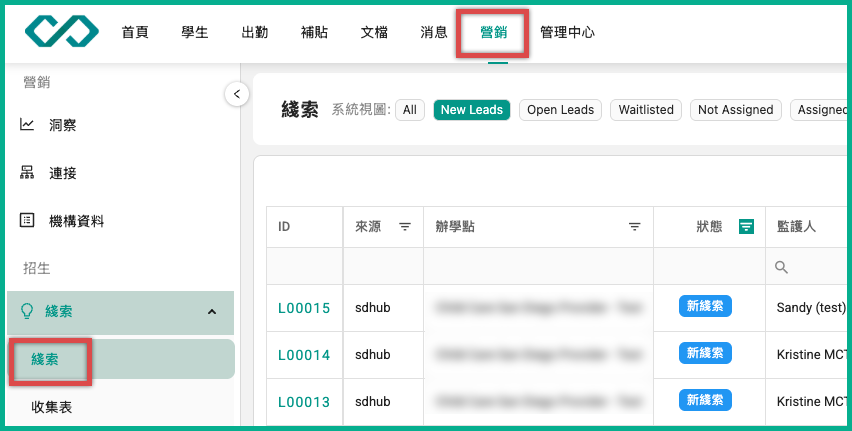Screen dimensions: 852x431
Task: Open the 文檔 menu
Action: [x=374, y=33]
